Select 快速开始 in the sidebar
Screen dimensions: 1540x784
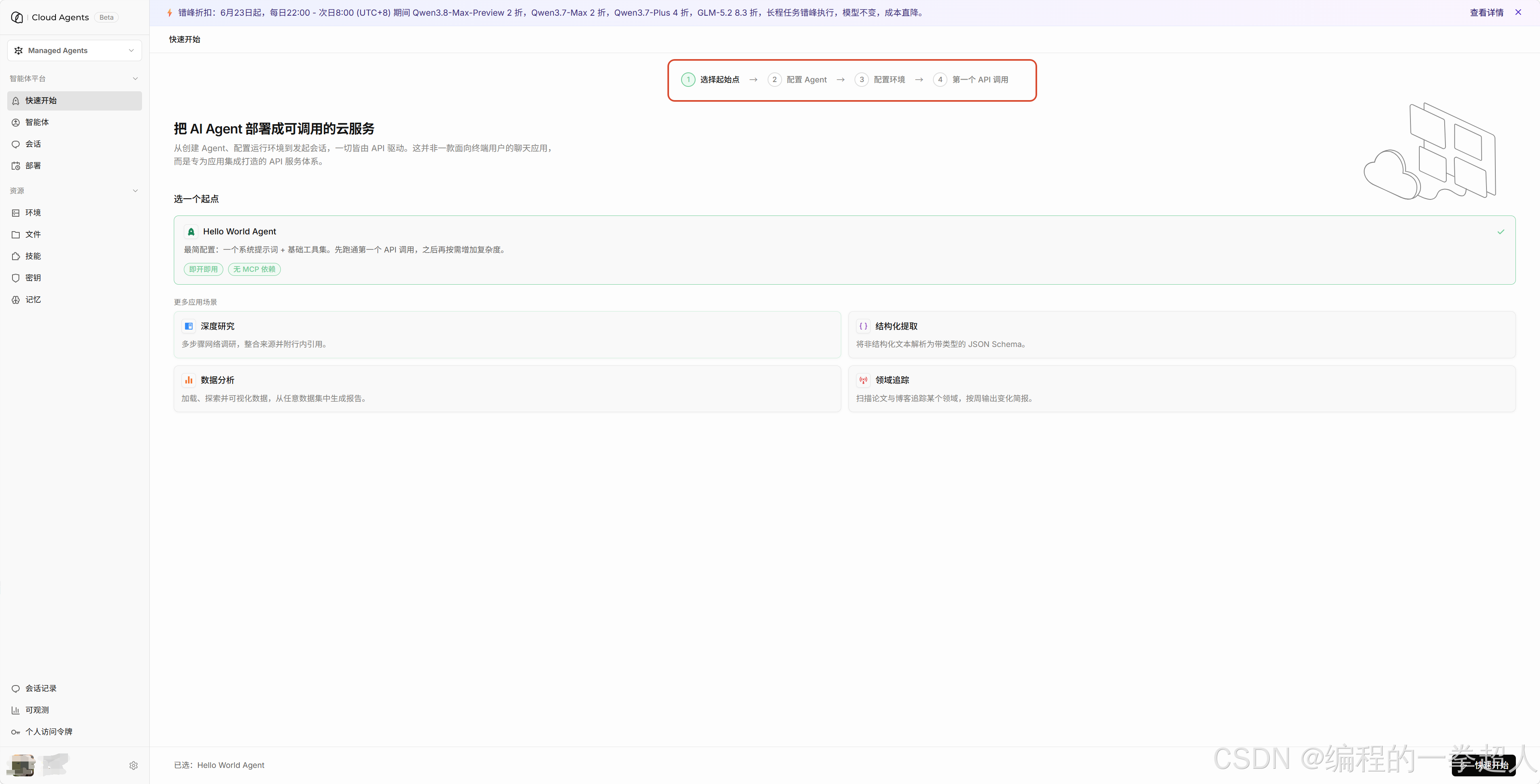pyautogui.click(x=75, y=101)
